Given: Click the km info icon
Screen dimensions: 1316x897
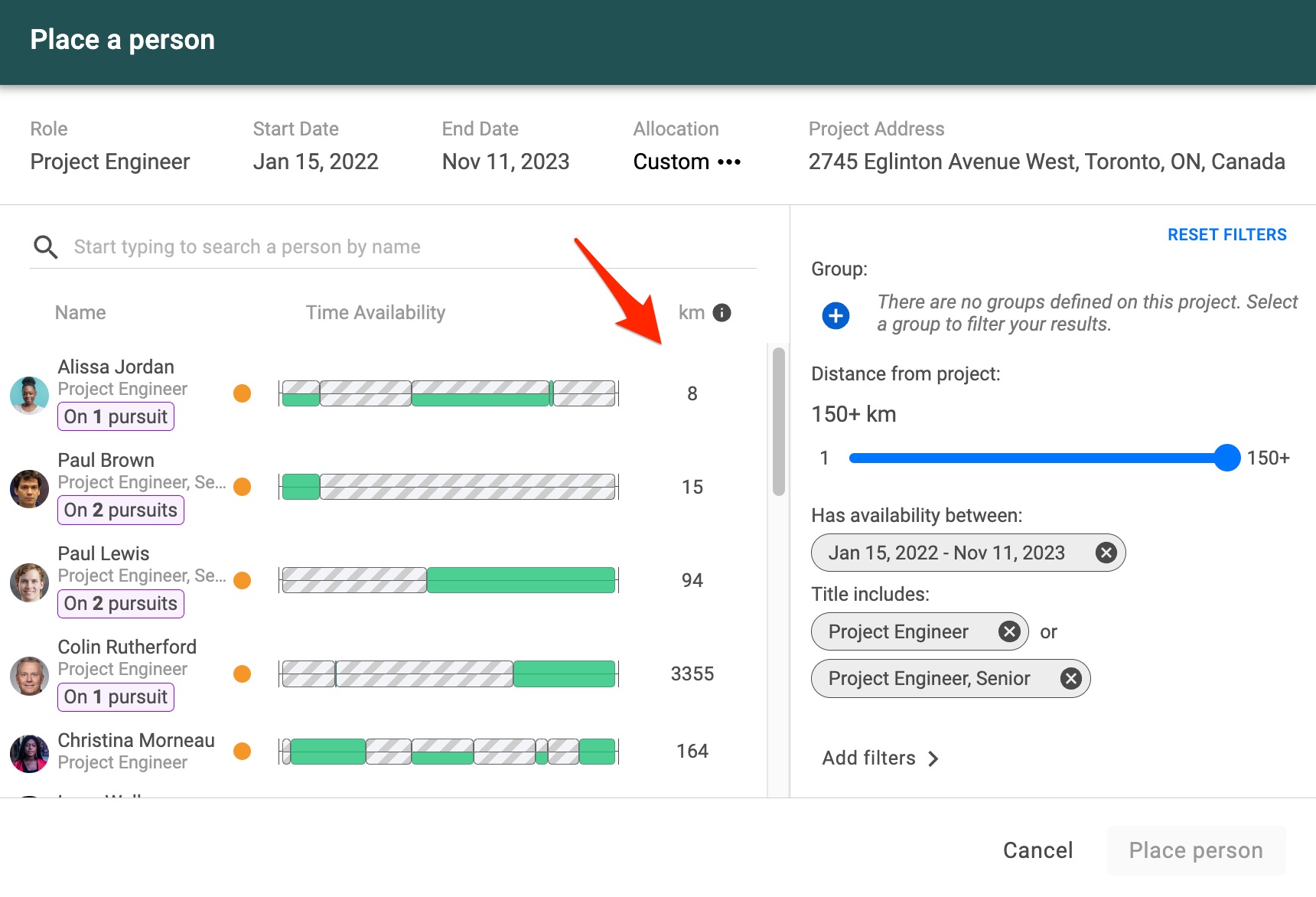Looking at the screenshot, I should (722, 312).
